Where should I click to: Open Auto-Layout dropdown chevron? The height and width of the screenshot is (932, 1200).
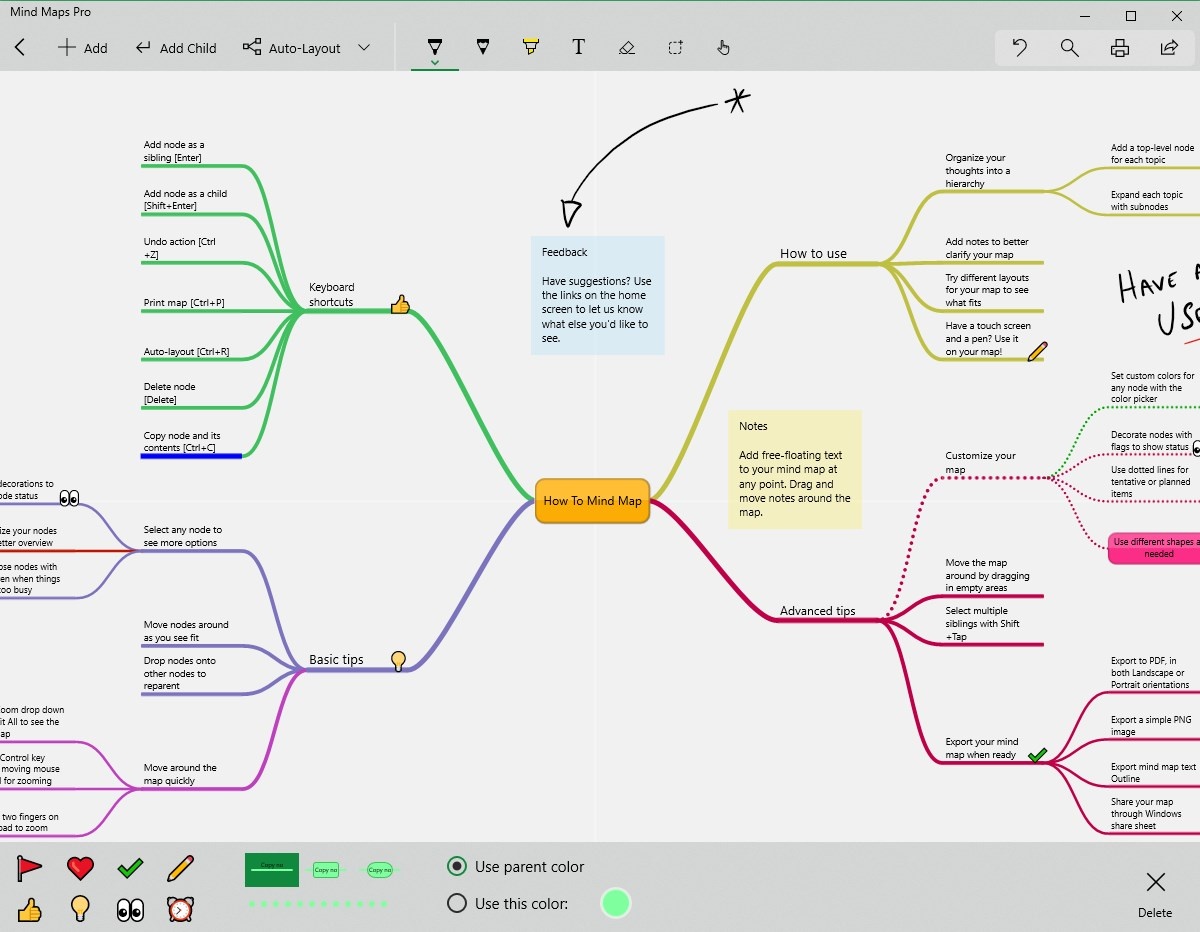[364, 48]
